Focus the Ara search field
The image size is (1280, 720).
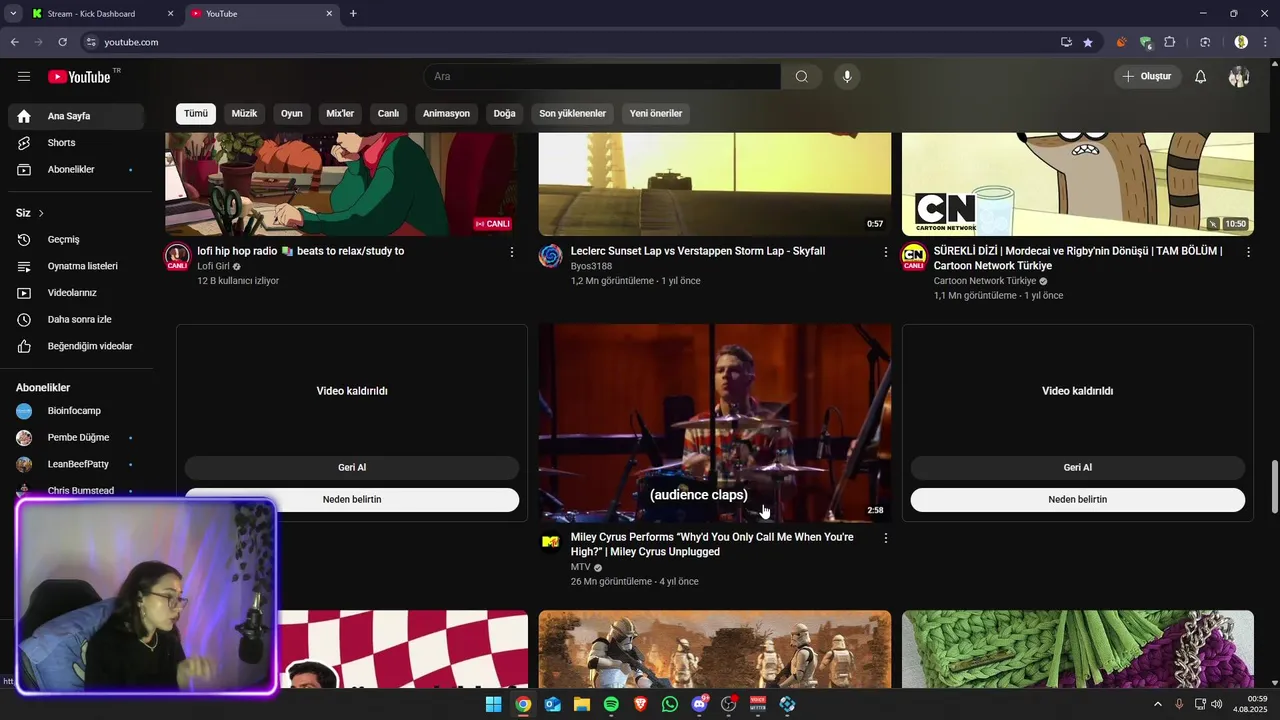(602, 77)
